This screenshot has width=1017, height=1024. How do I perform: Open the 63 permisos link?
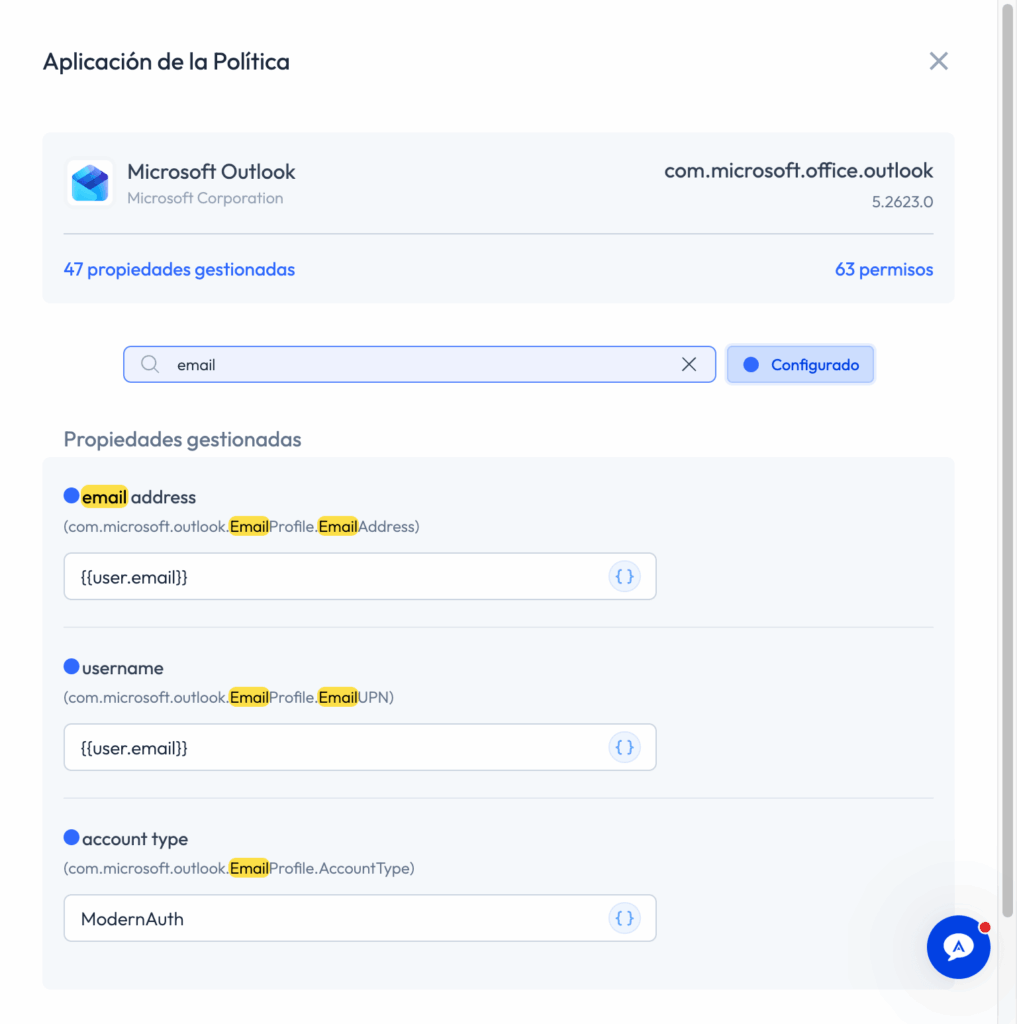pos(884,269)
